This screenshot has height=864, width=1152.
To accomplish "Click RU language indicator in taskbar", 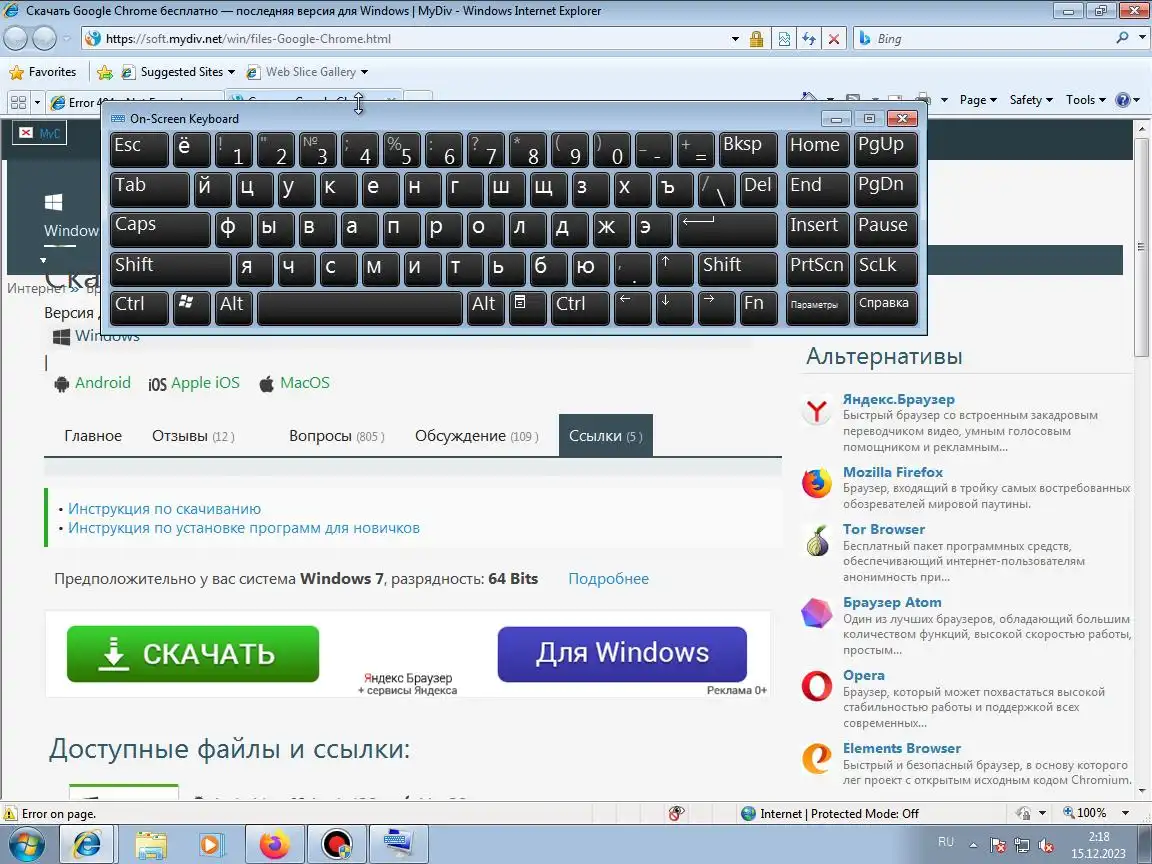I will [x=946, y=842].
